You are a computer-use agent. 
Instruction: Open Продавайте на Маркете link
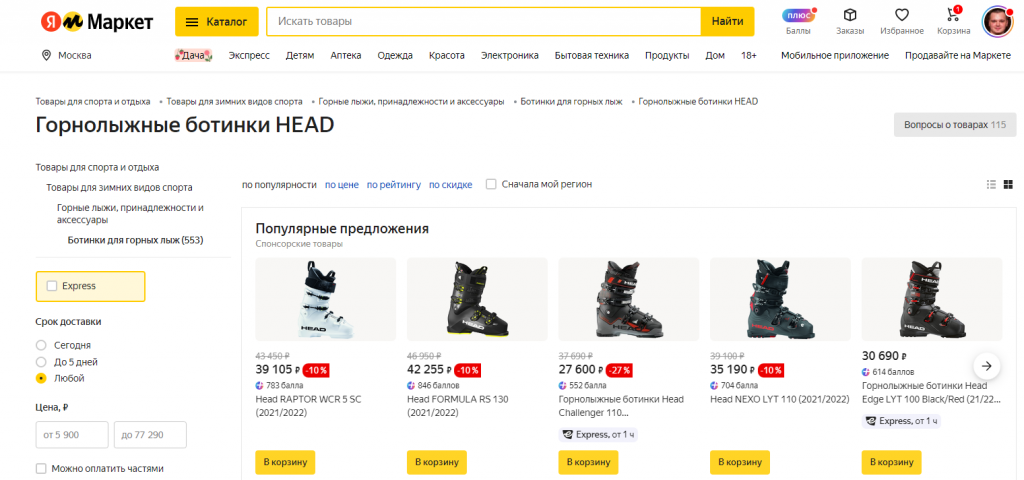(958, 56)
